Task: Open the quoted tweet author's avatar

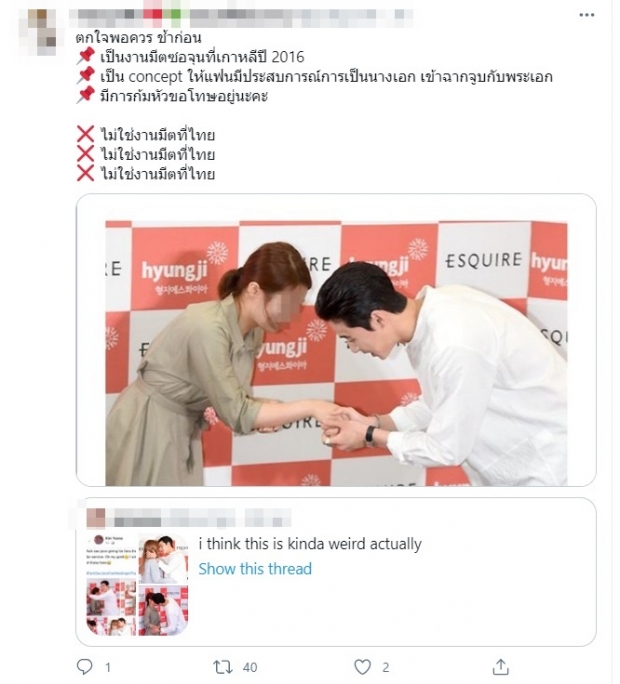Action: (x=96, y=517)
